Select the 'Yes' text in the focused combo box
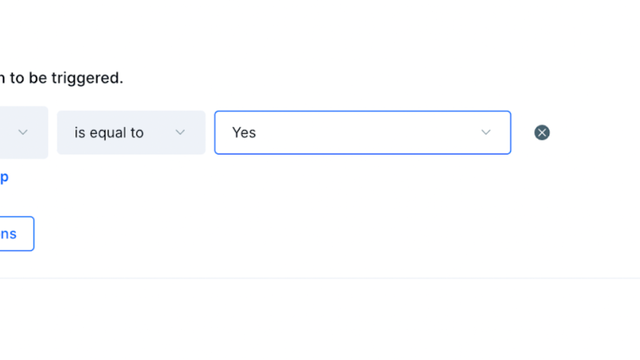This screenshot has height=360, width=640. click(244, 133)
